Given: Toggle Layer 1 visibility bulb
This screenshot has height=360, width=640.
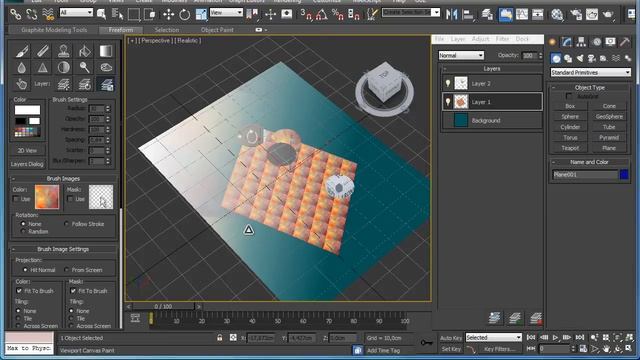Looking at the screenshot, I should point(448,102).
